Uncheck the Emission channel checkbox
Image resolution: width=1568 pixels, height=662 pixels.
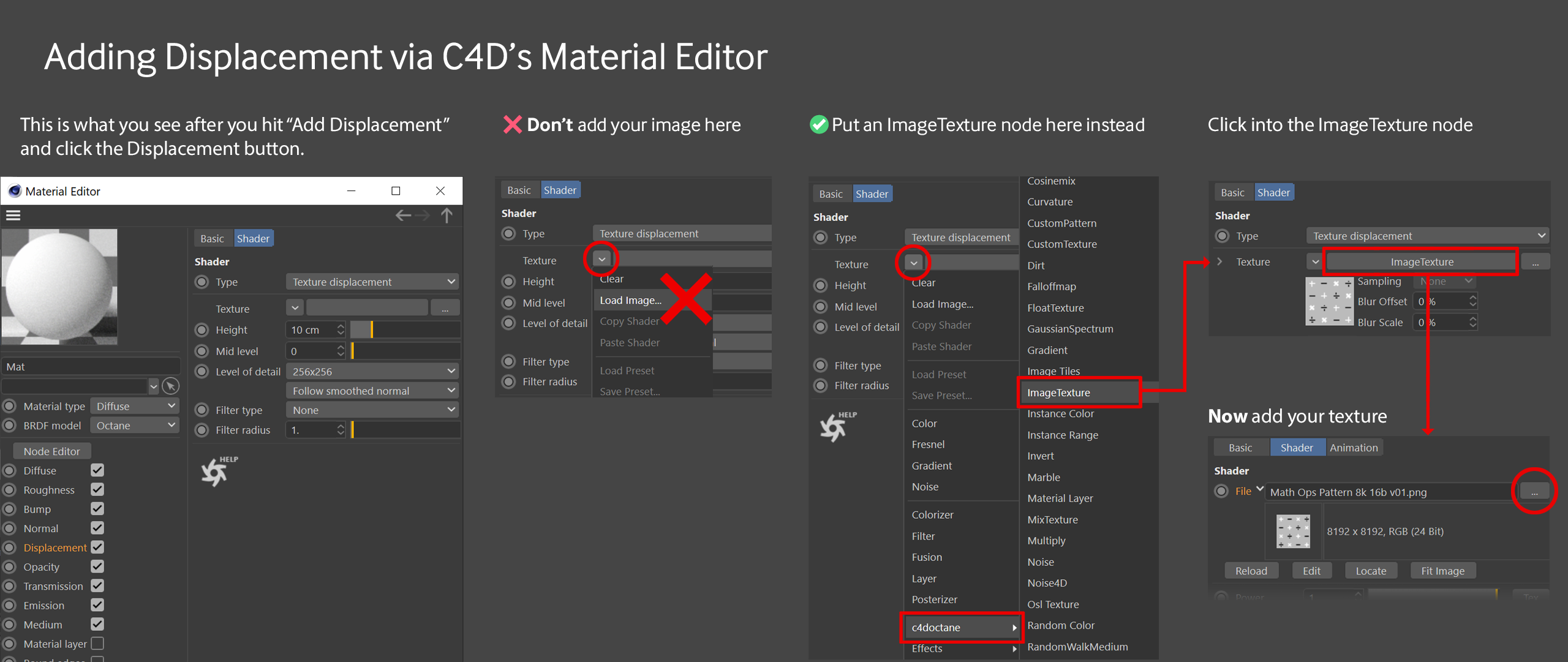tap(97, 605)
